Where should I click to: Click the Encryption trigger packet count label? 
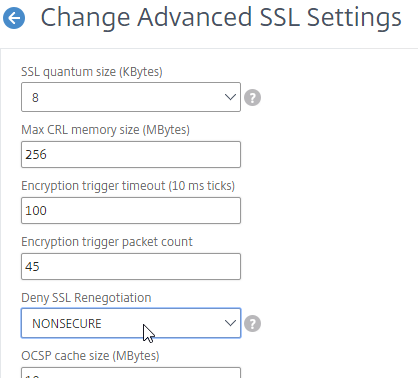pyautogui.click(x=107, y=242)
